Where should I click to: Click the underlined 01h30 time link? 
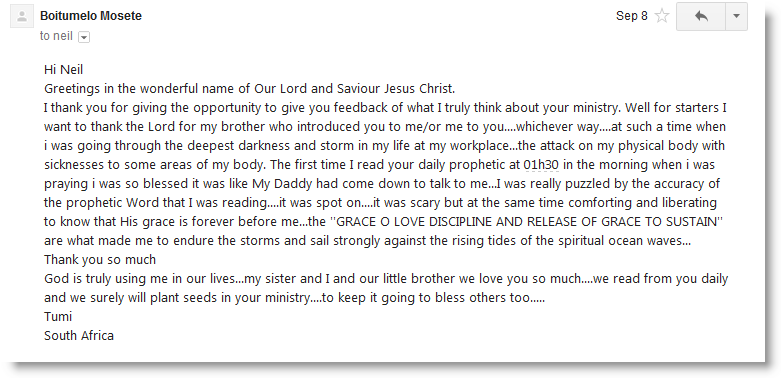pyautogui.click(x=541, y=164)
